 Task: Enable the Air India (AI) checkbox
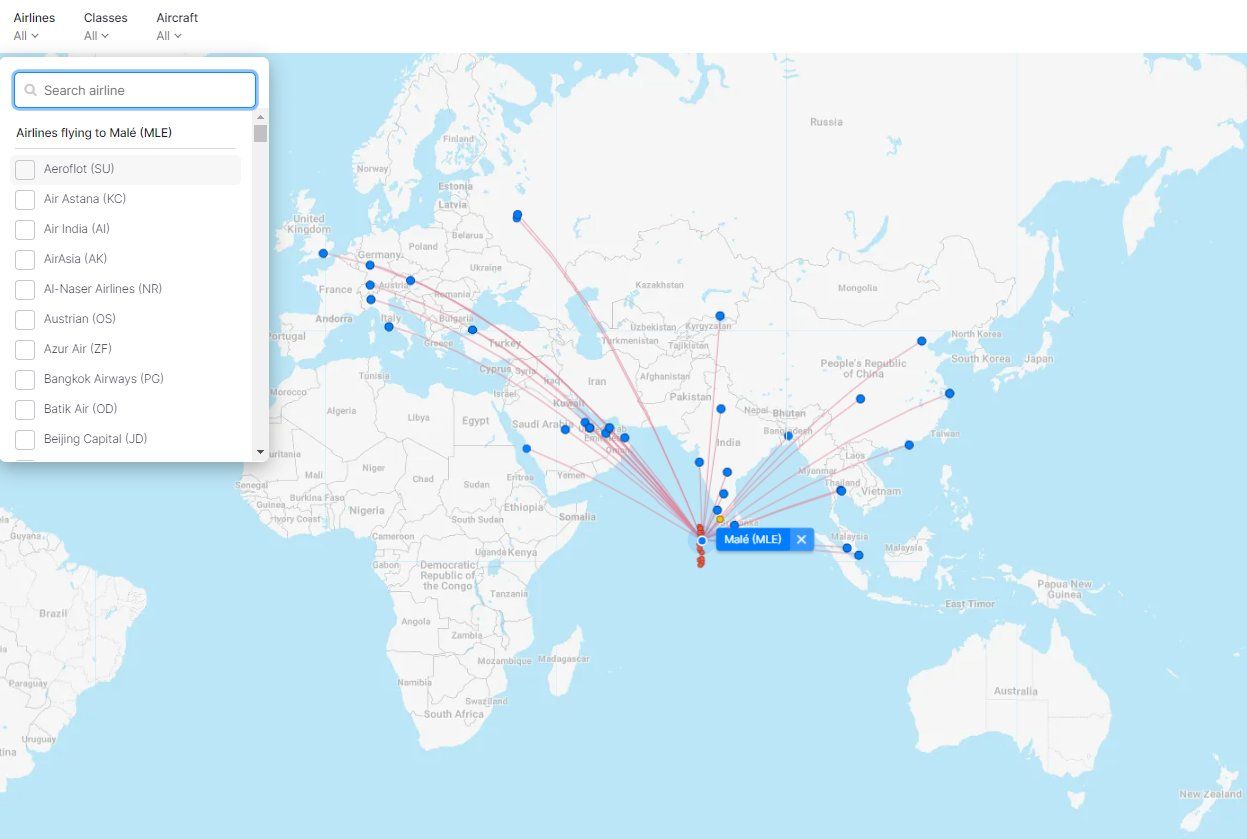coord(25,229)
